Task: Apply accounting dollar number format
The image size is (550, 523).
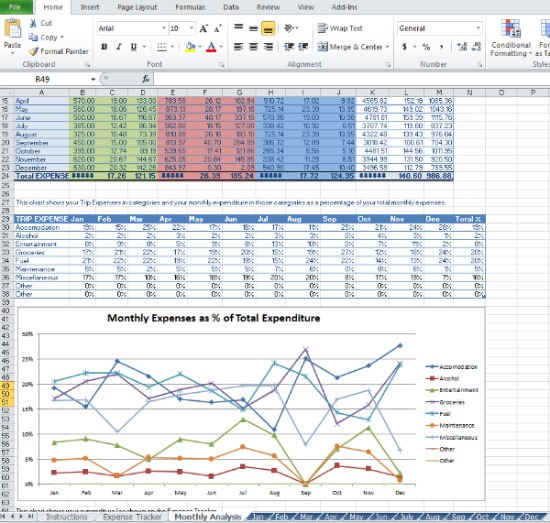Action: (x=404, y=47)
